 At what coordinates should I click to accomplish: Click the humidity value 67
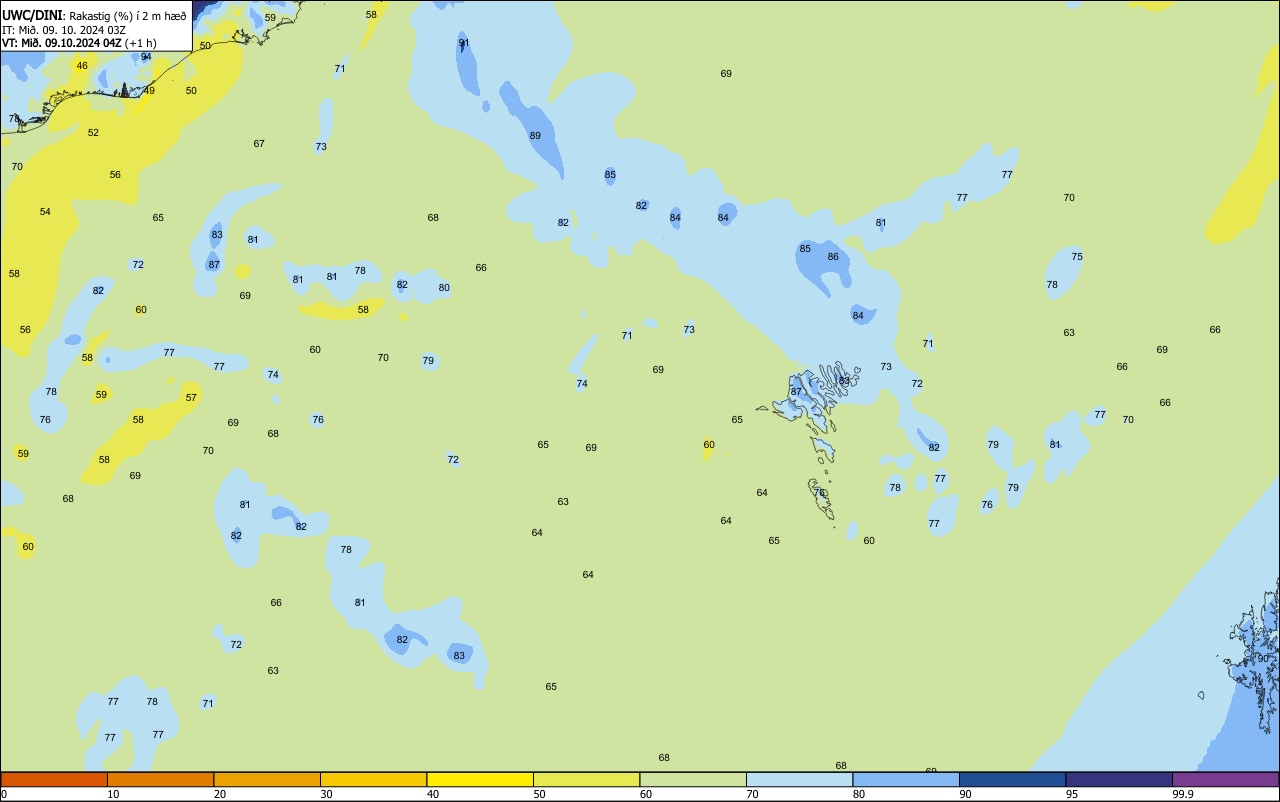(x=259, y=144)
